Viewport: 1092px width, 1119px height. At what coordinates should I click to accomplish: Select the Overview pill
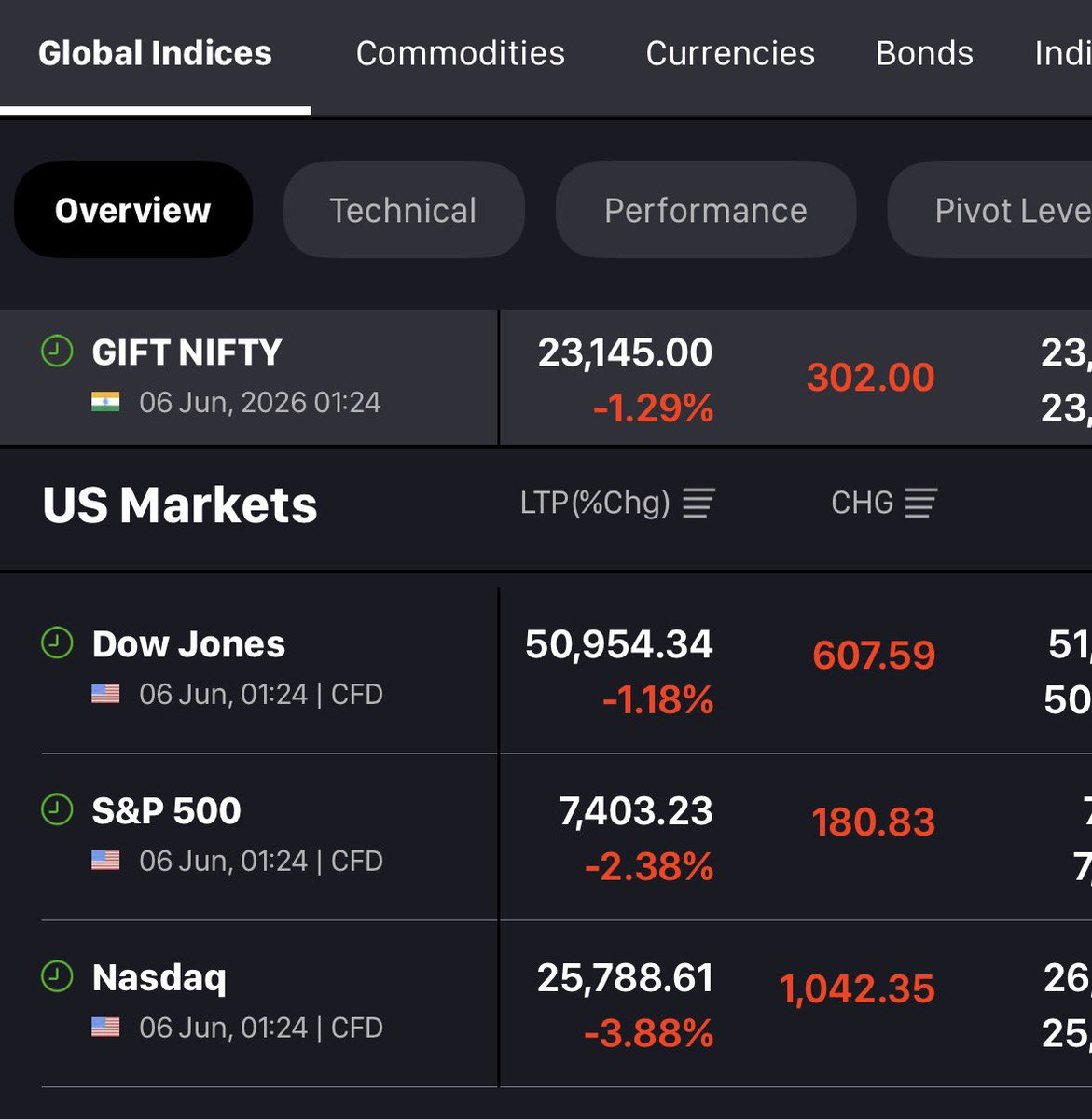tap(133, 210)
